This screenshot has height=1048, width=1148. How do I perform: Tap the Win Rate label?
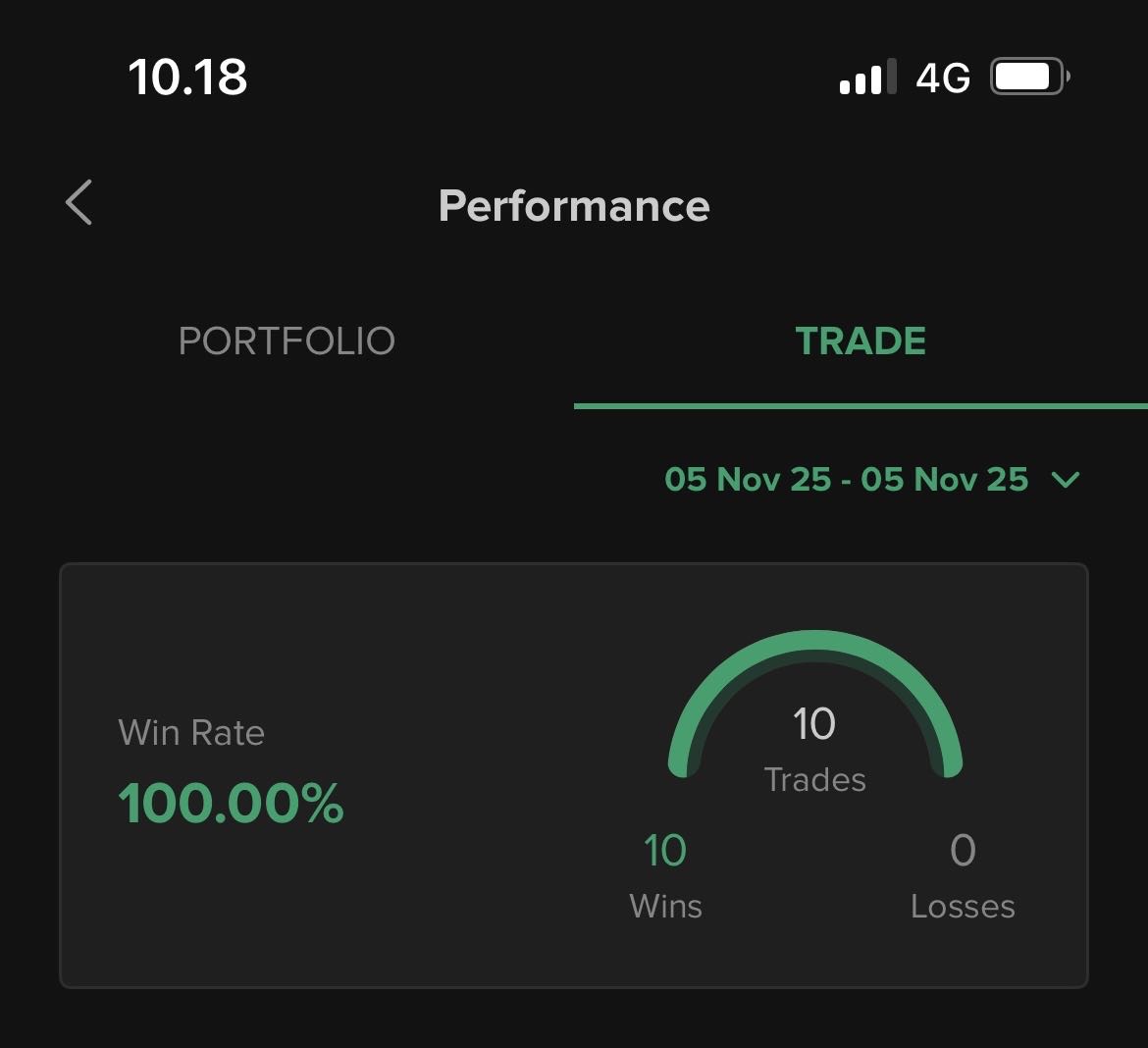(191, 733)
